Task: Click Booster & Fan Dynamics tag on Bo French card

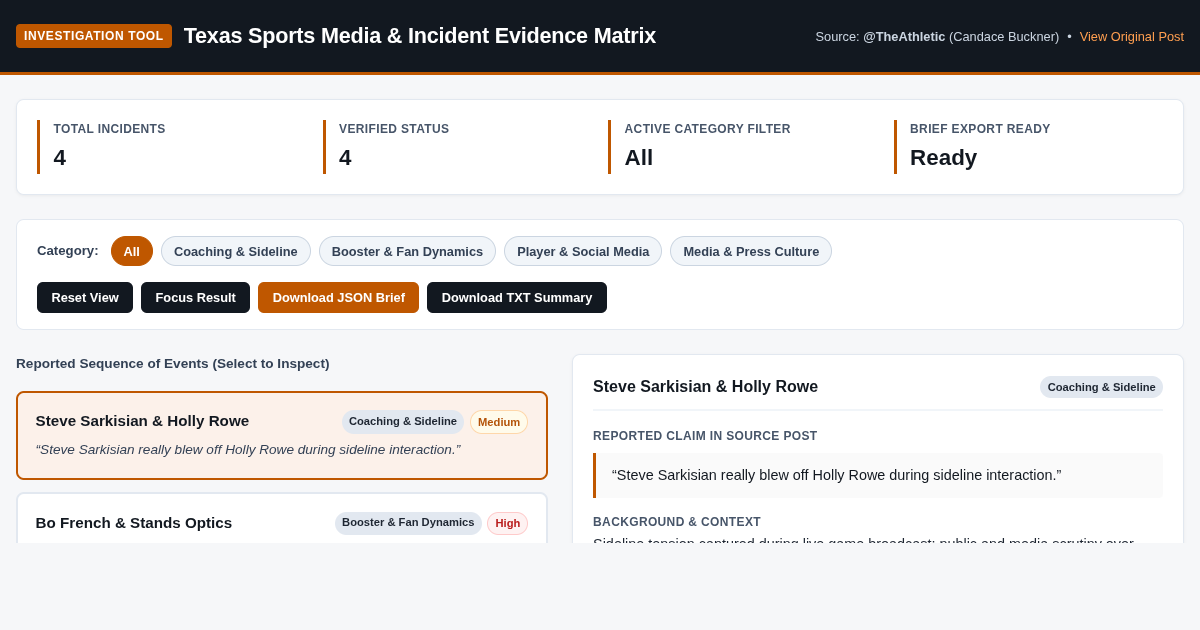Action: 408,523
